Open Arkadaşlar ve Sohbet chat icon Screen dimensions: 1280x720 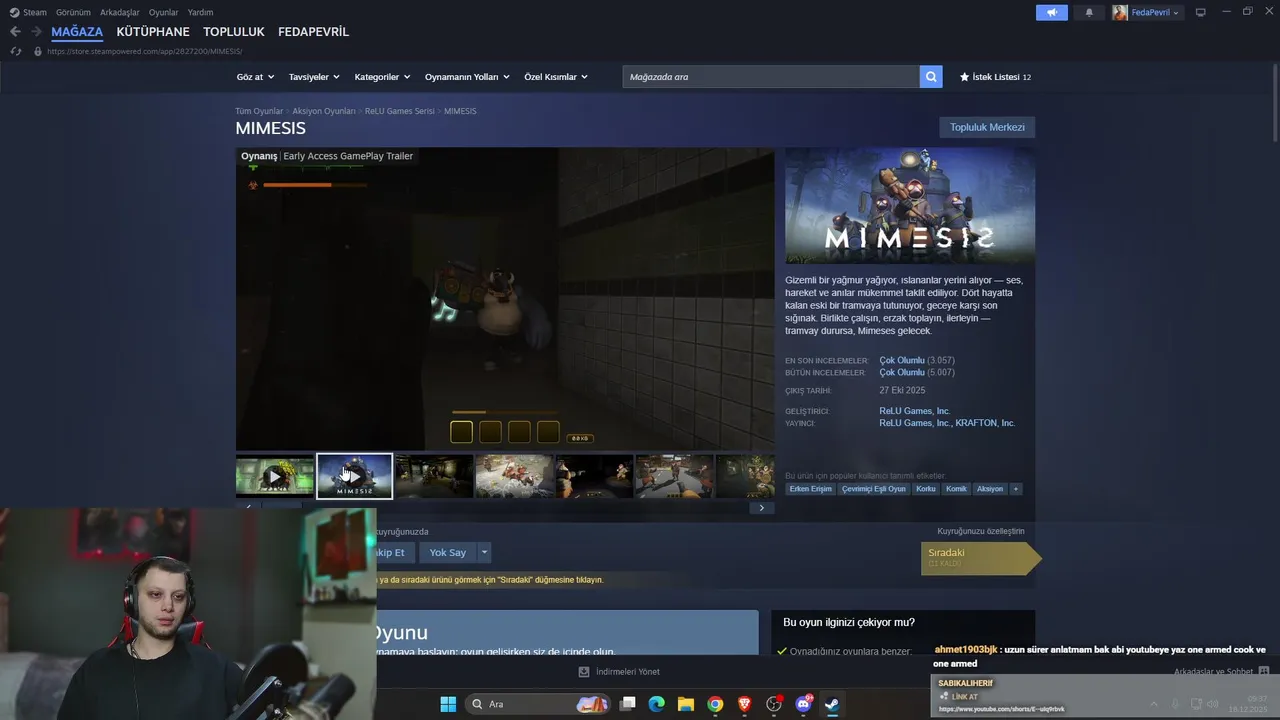1264,672
